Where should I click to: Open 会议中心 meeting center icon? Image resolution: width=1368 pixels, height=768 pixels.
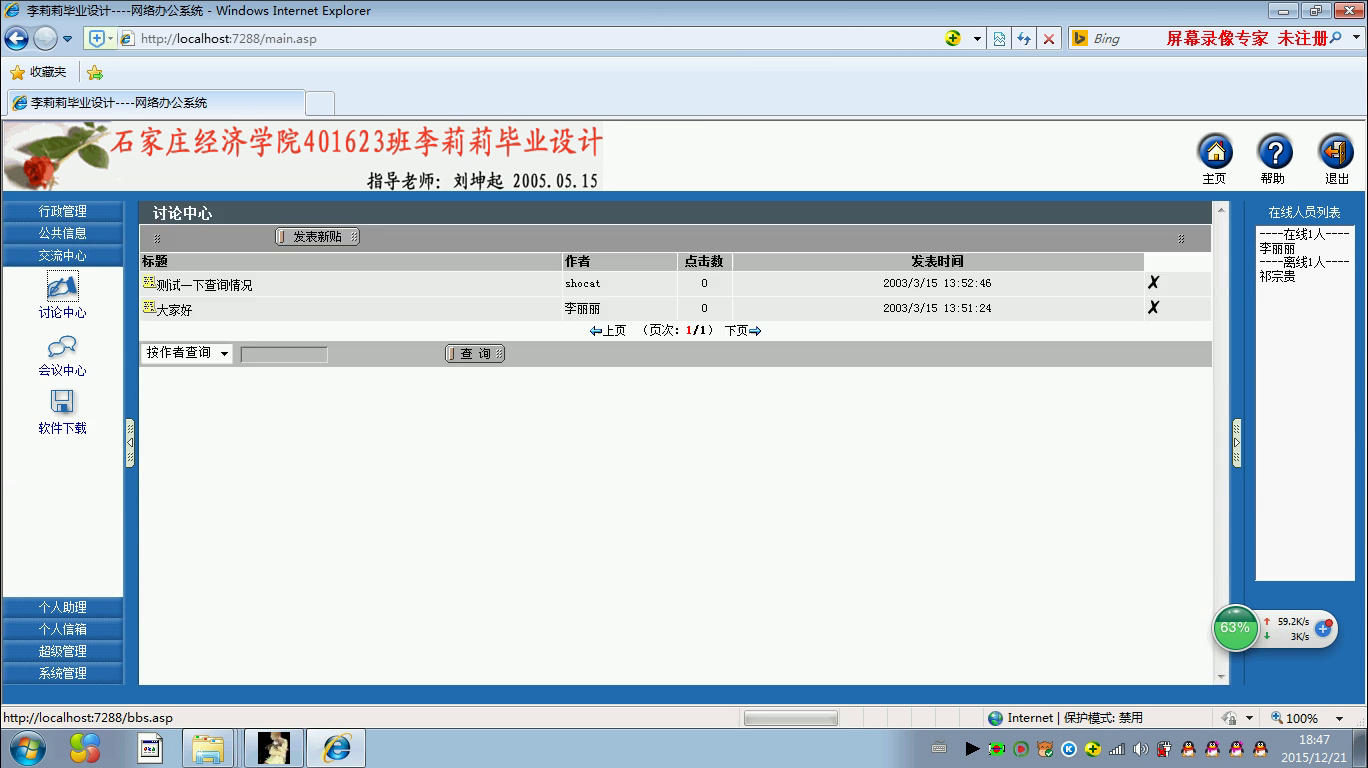(62, 347)
